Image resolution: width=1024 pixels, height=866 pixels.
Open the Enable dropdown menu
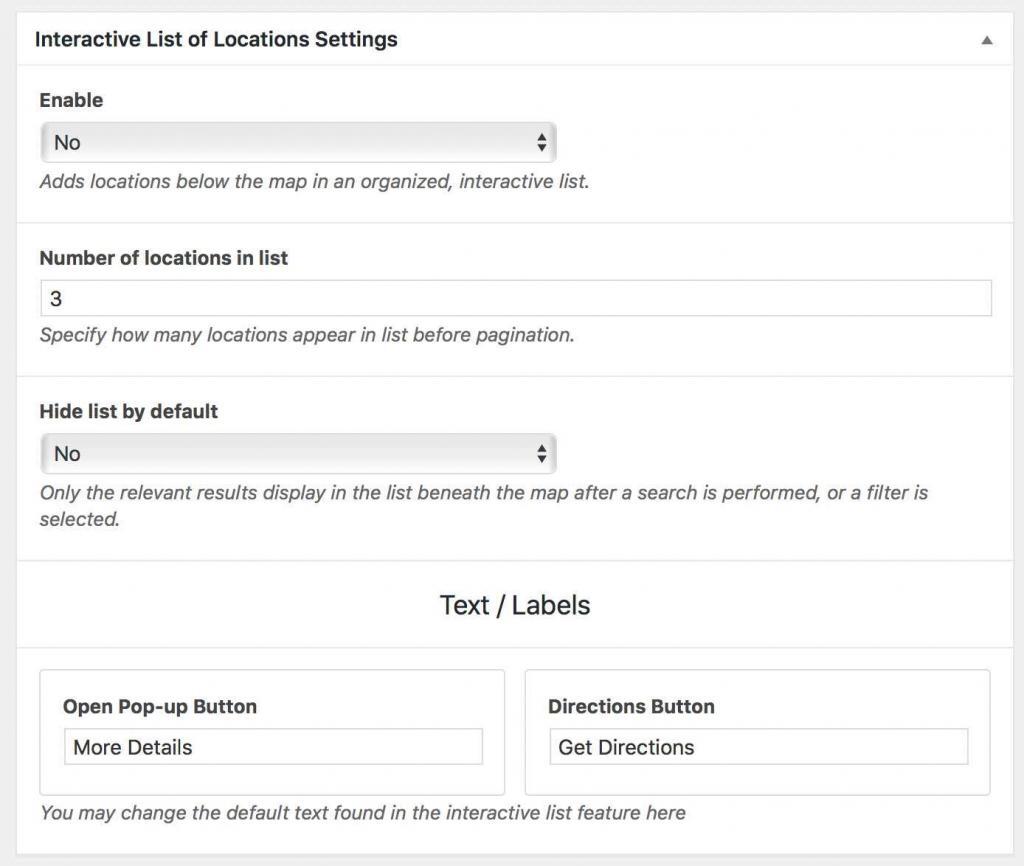pos(297,143)
